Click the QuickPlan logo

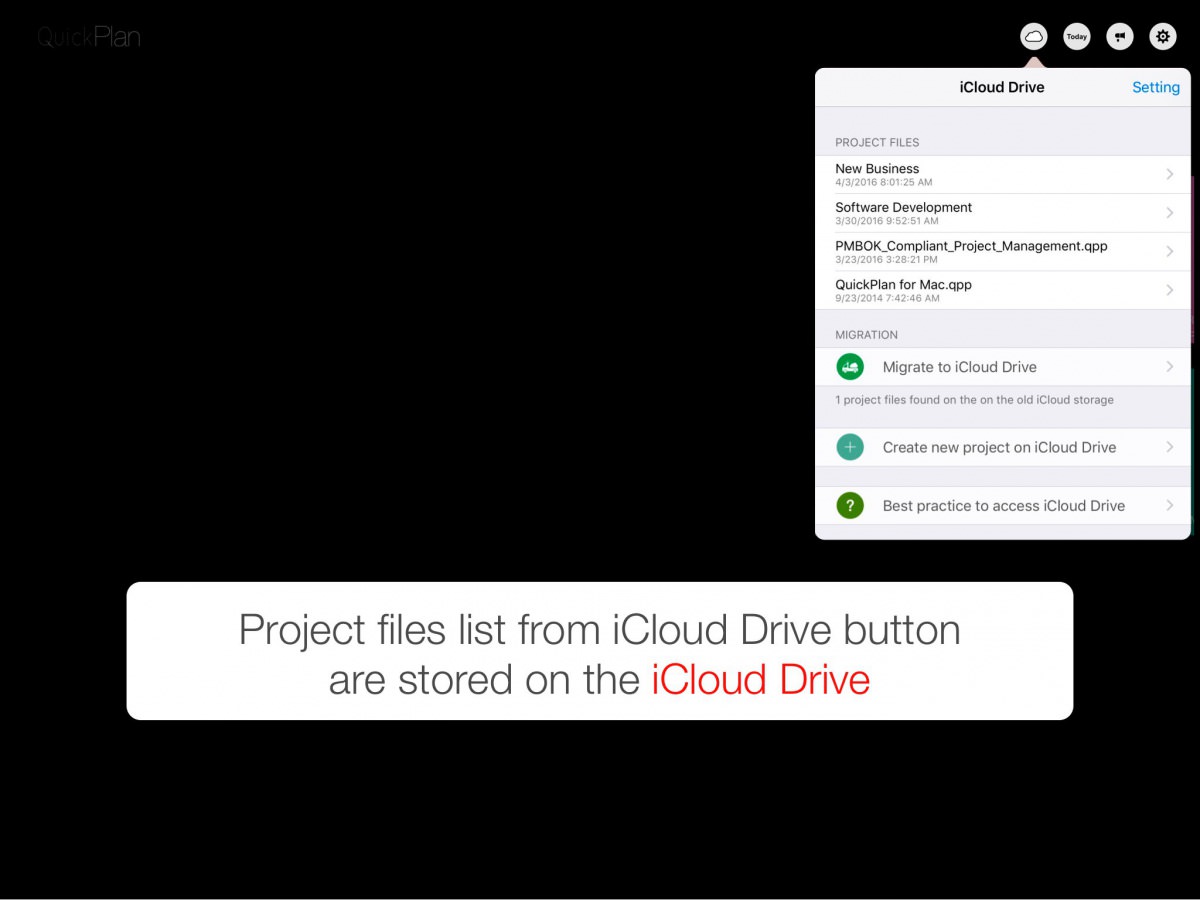click(x=89, y=38)
